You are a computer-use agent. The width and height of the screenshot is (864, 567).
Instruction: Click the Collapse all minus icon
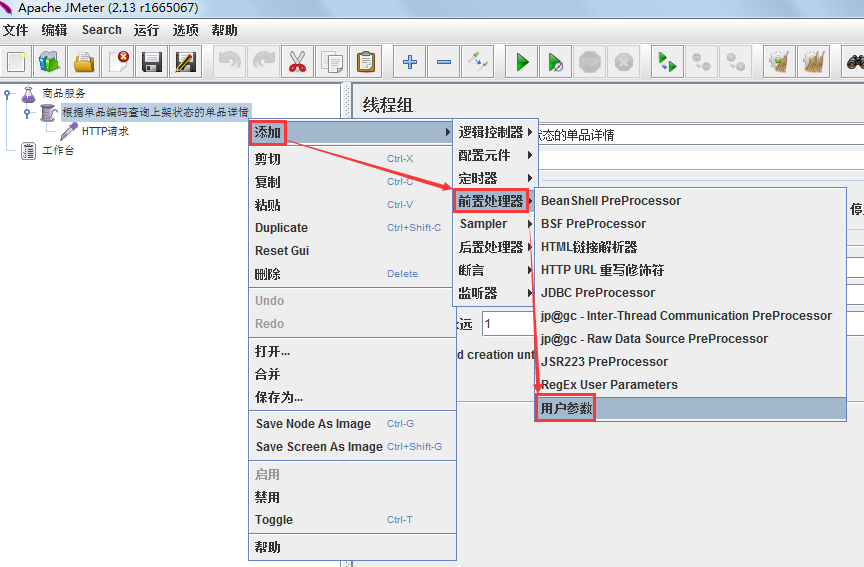point(444,62)
